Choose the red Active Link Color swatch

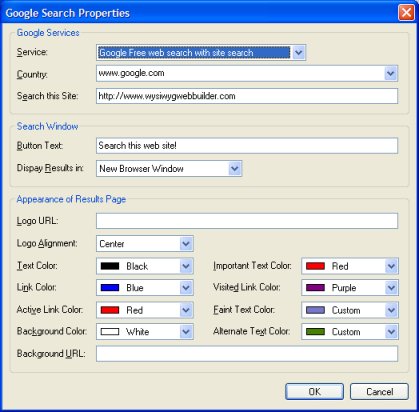coord(110,310)
